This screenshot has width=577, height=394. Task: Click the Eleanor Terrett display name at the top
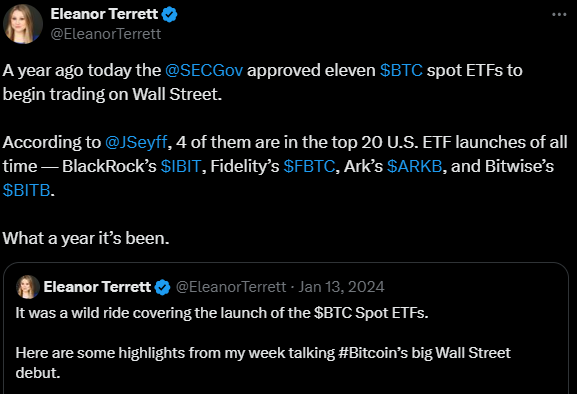pos(104,14)
